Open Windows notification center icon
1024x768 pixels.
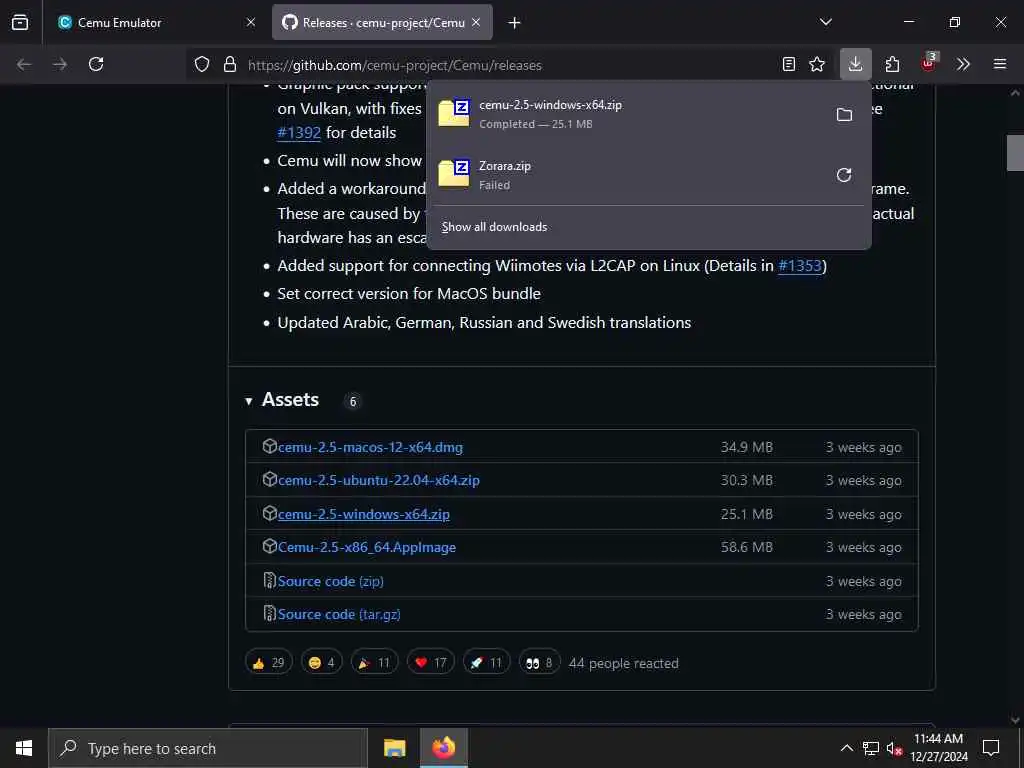click(x=991, y=748)
